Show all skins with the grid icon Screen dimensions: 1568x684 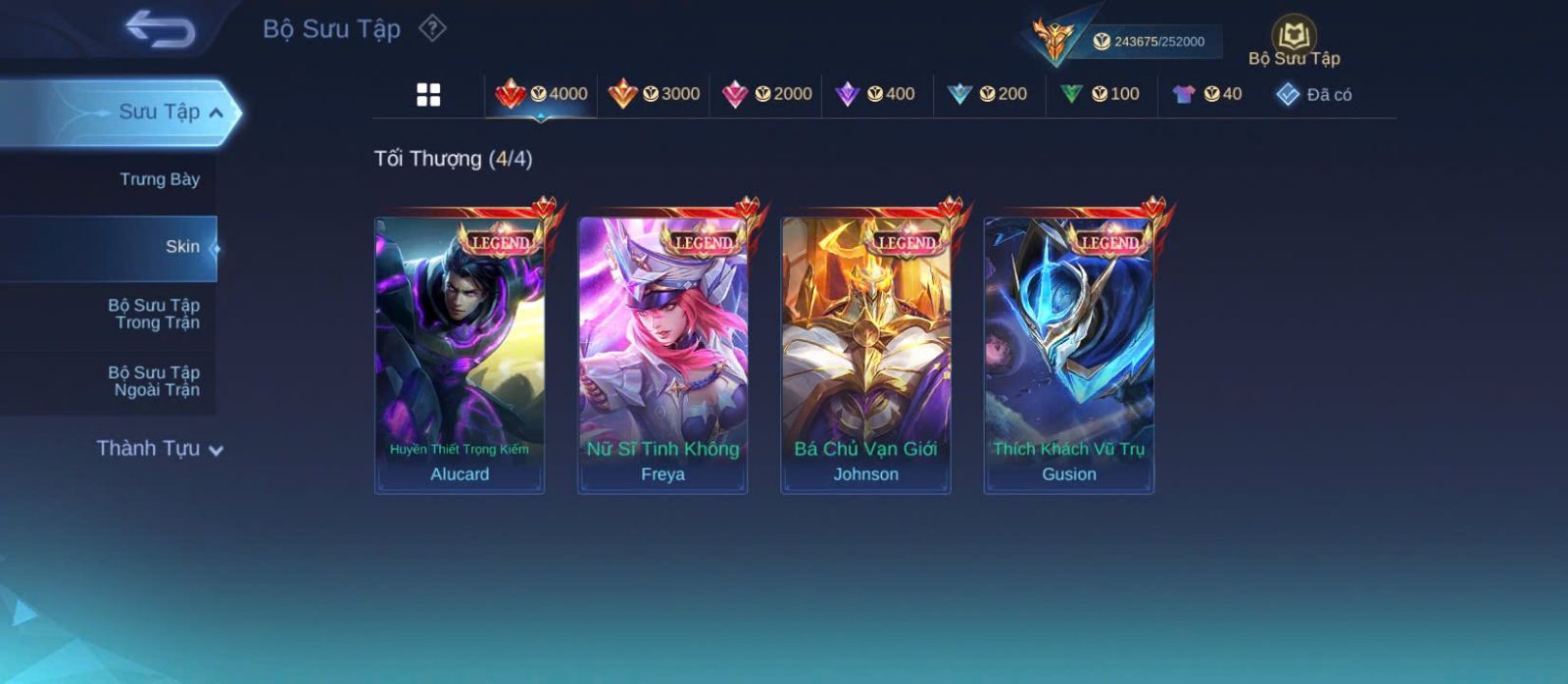point(428,94)
